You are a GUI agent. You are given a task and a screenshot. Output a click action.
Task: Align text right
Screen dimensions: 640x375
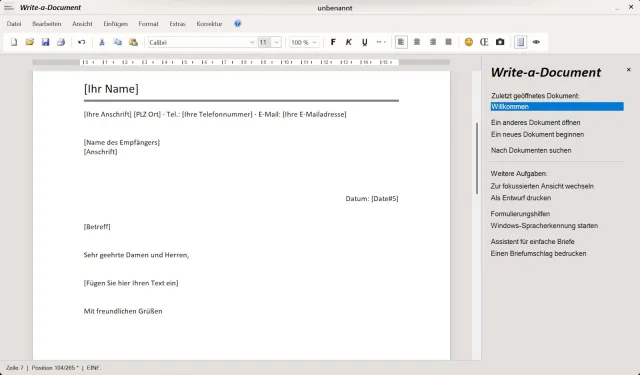click(433, 42)
